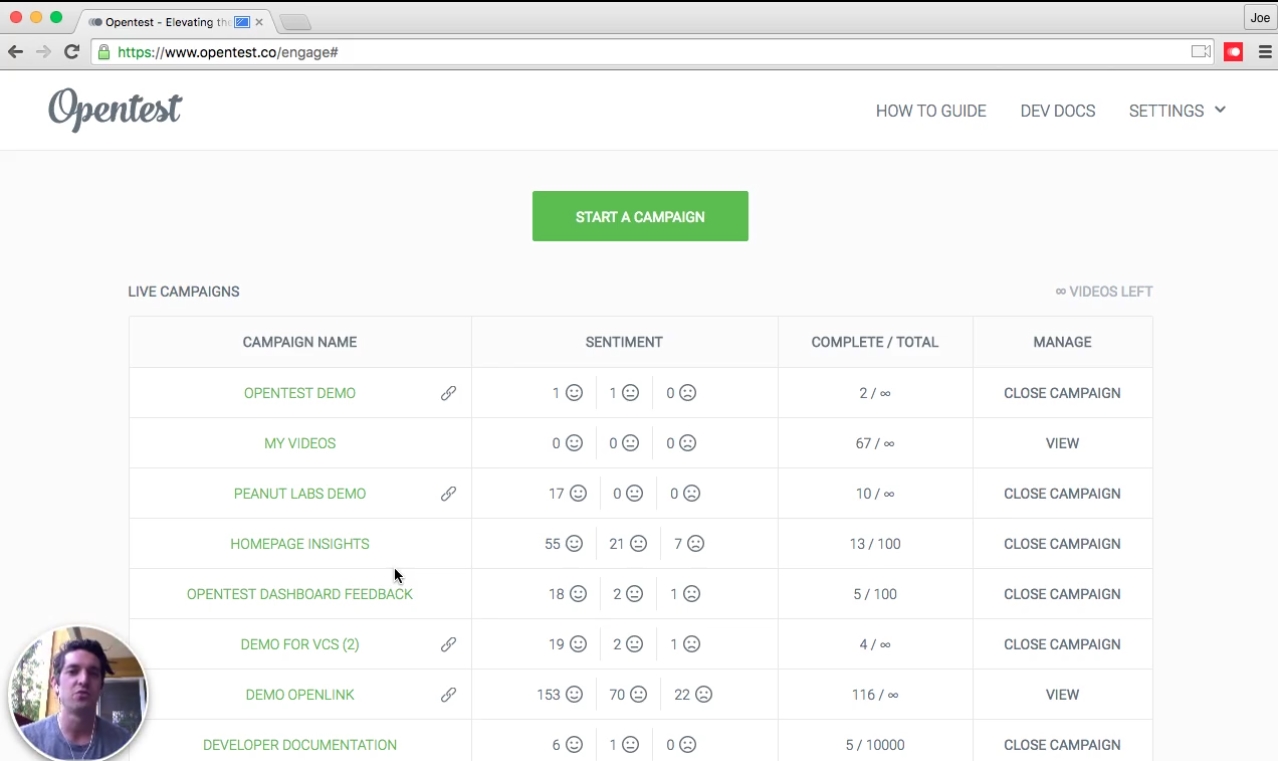The height and width of the screenshot is (761, 1278).
Task: Click neutral face in Demo Openlink row
Action: tap(638, 694)
